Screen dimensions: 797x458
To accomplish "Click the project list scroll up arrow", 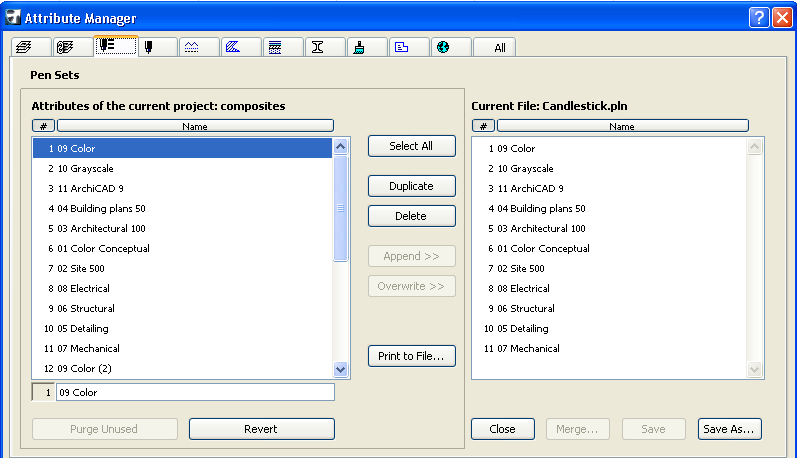I will click(x=341, y=147).
